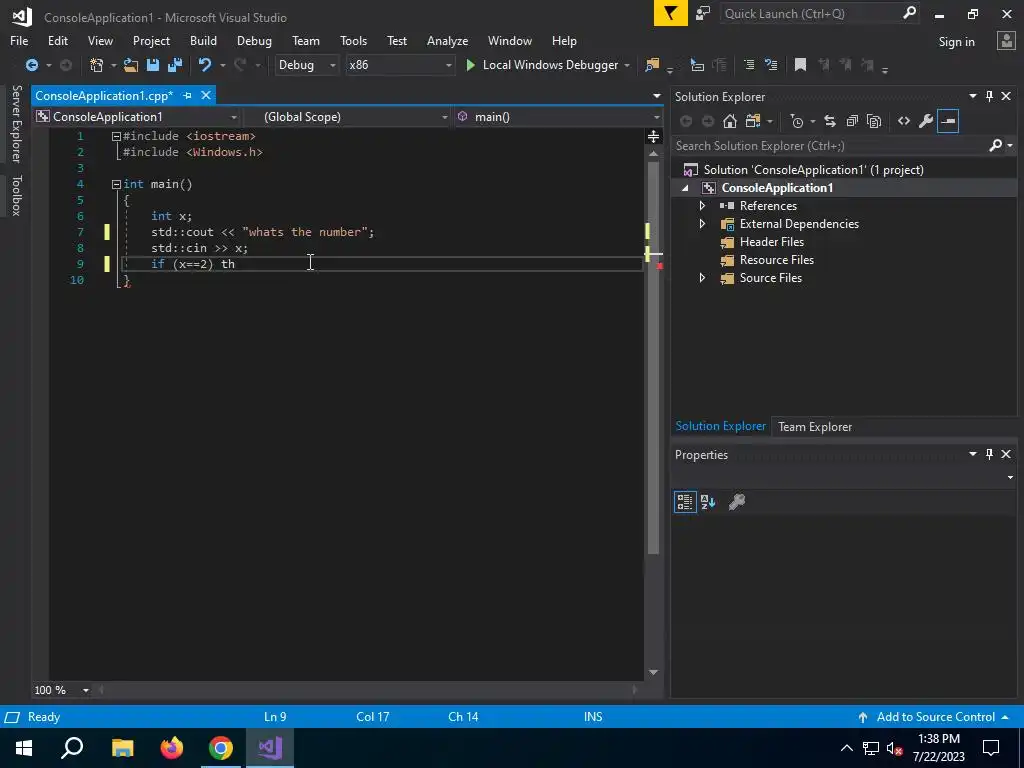Pin the ConsoleApplication1.cpp tab
Viewport: 1024px width, 768px height.
[187, 96]
